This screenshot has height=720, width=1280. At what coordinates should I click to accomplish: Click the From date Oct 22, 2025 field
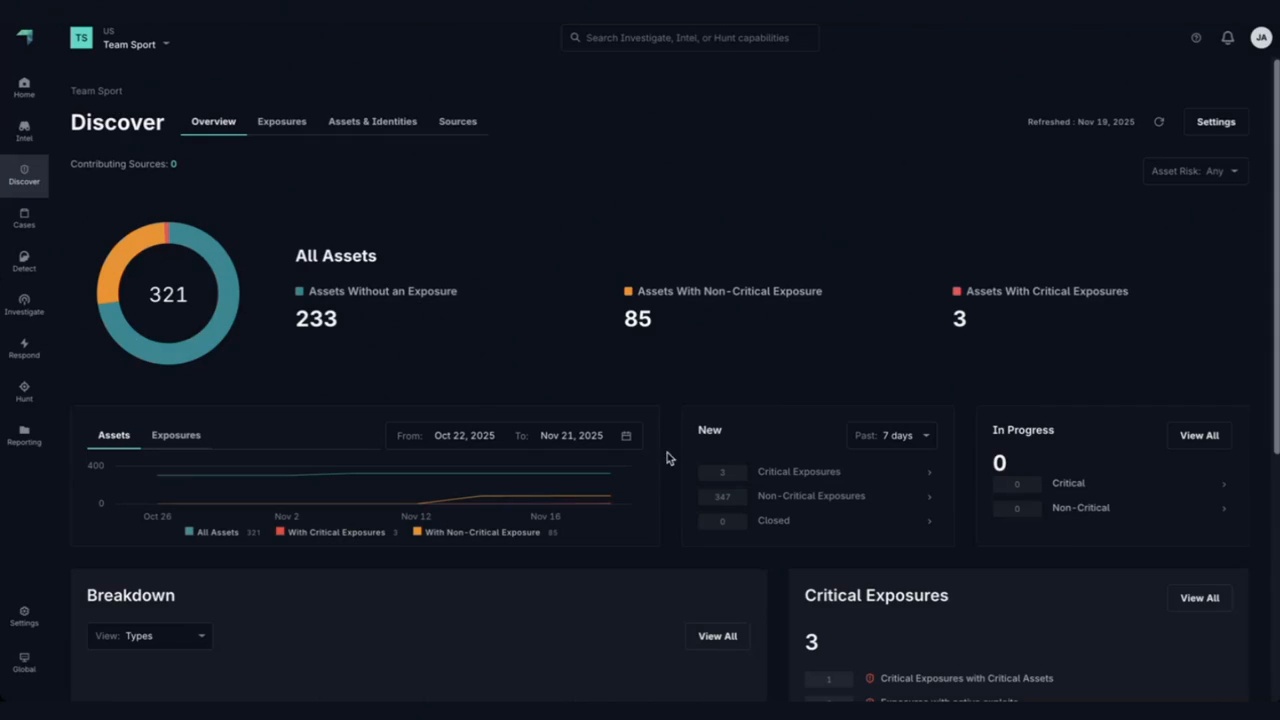coord(464,436)
